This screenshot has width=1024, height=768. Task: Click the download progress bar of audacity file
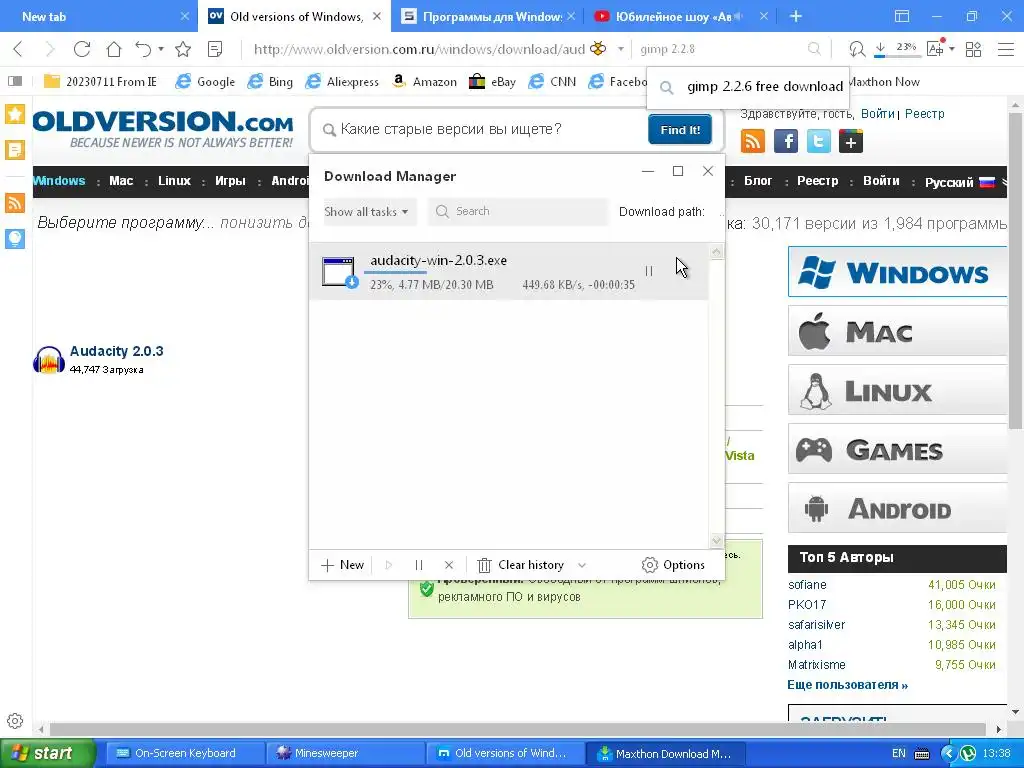[x=396, y=272]
